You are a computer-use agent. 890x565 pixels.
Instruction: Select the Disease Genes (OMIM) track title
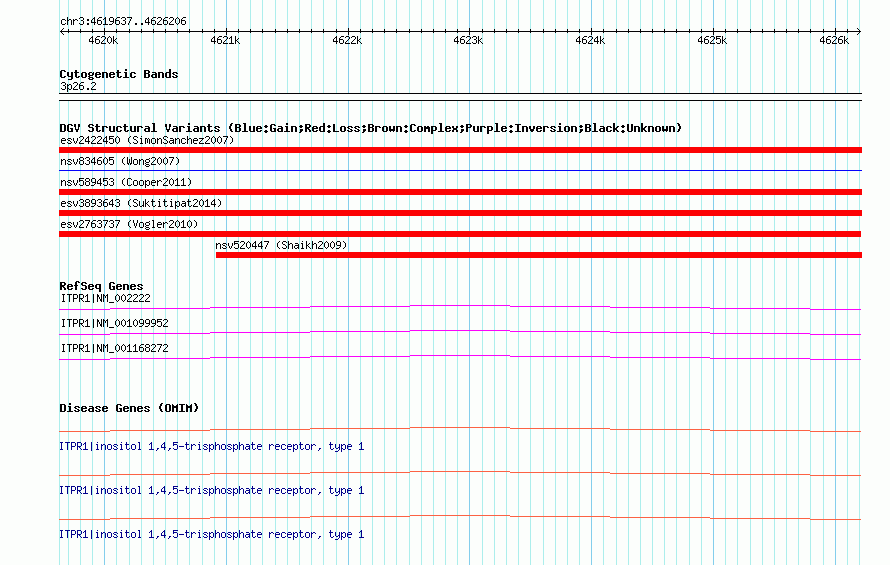click(129, 408)
